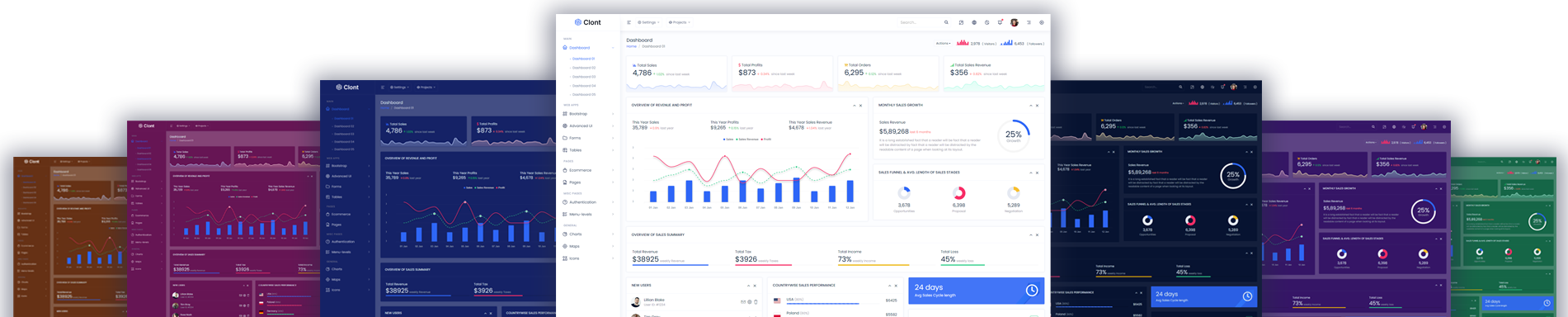Close Overview of Sales Summary panel, white dashboard

(1037, 235)
